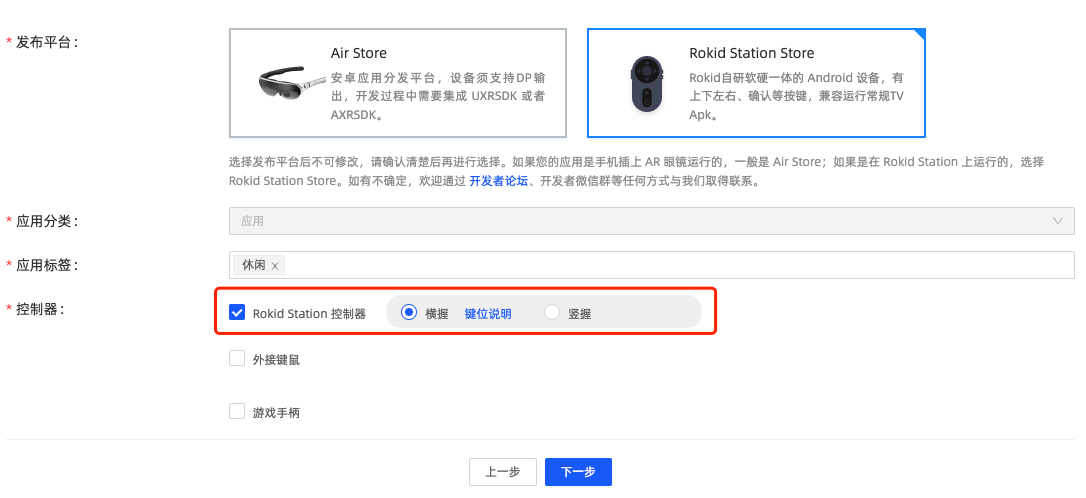The height and width of the screenshot is (498, 1086).
Task: Remove the 休闲 tag
Action: point(275,266)
